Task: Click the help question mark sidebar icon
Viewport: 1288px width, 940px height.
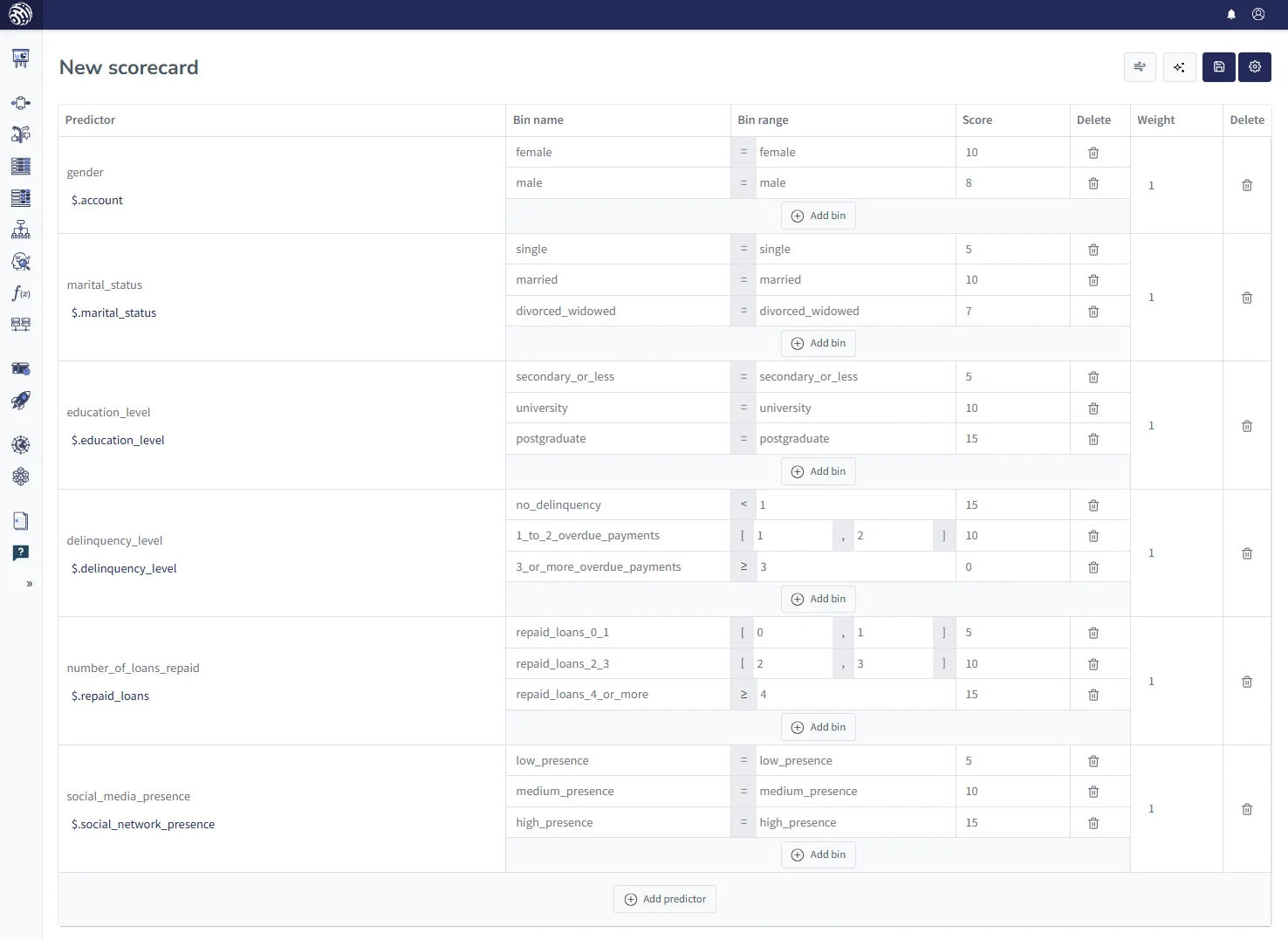Action: pos(21,552)
